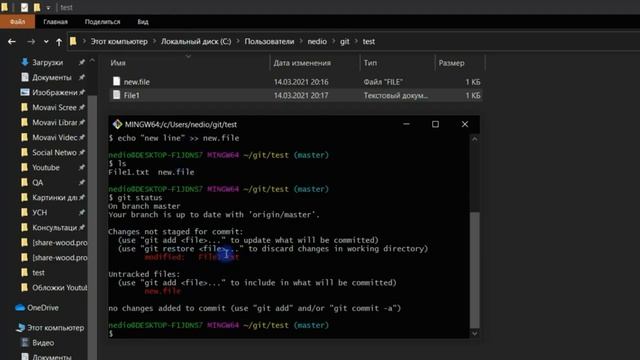Open the Поделиться ribbon tab
640x360 pixels.
tap(102, 22)
